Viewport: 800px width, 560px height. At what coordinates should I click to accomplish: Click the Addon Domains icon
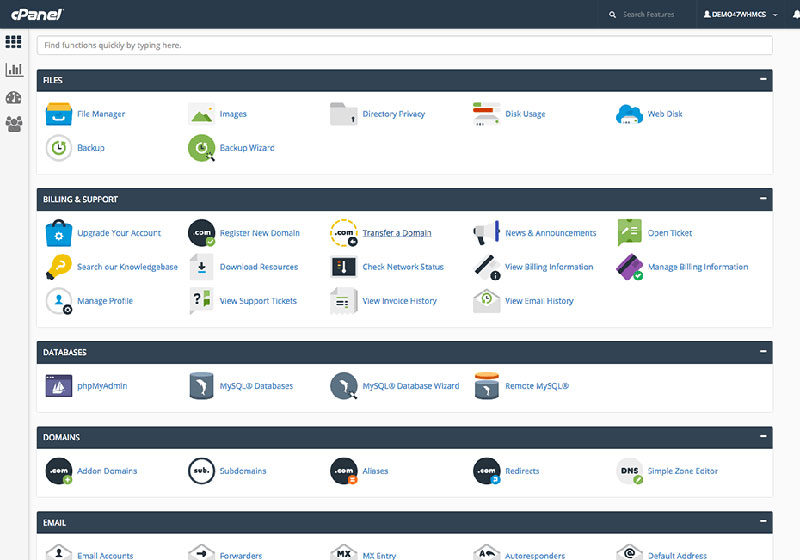pyautogui.click(x=59, y=471)
